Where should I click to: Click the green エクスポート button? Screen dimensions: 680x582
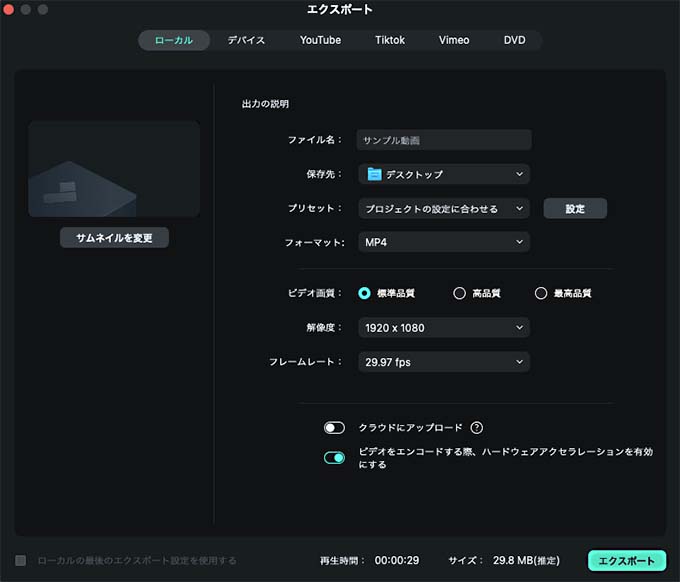(x=627, y=561)
